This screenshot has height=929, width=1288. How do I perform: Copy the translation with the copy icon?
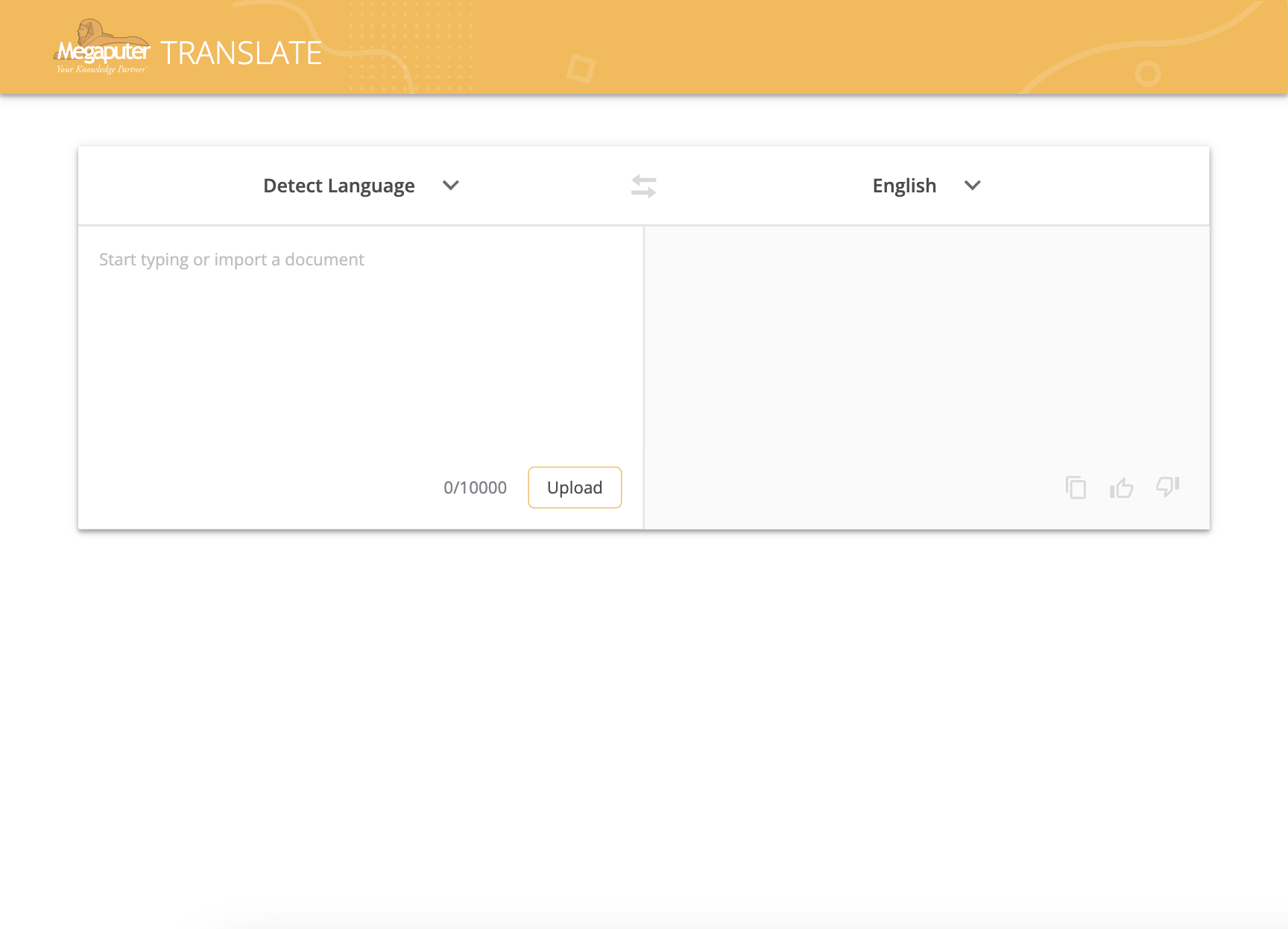point(1076,488)
